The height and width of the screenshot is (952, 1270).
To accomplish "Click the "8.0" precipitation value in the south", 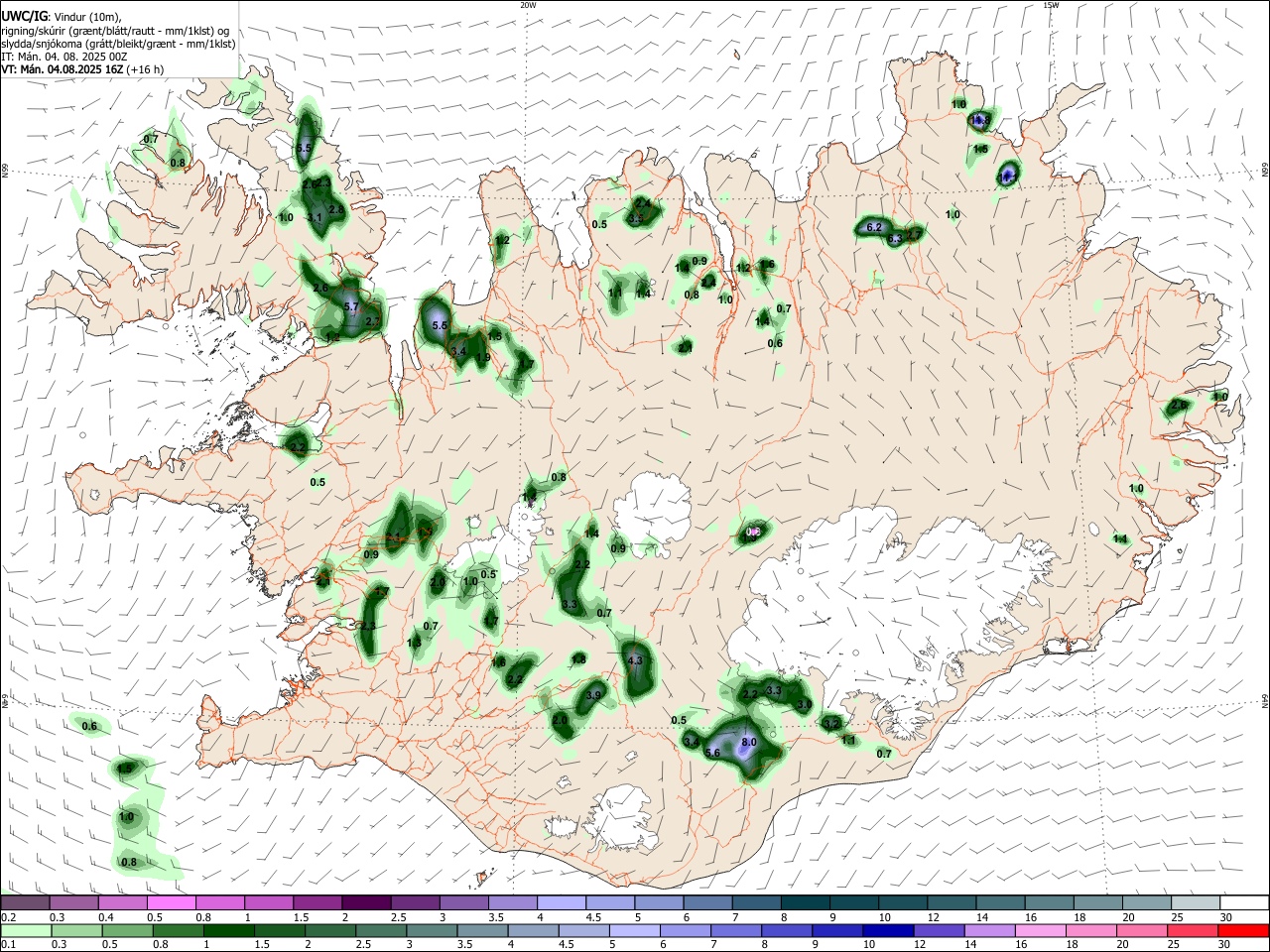I will [749, 743].
